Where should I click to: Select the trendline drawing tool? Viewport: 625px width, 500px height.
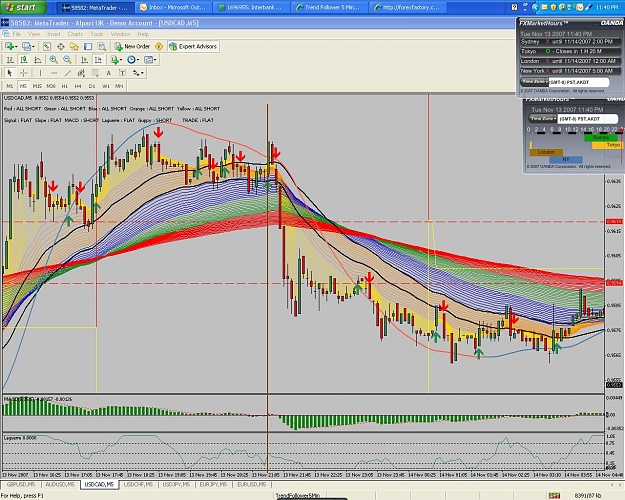coord(68,73)
